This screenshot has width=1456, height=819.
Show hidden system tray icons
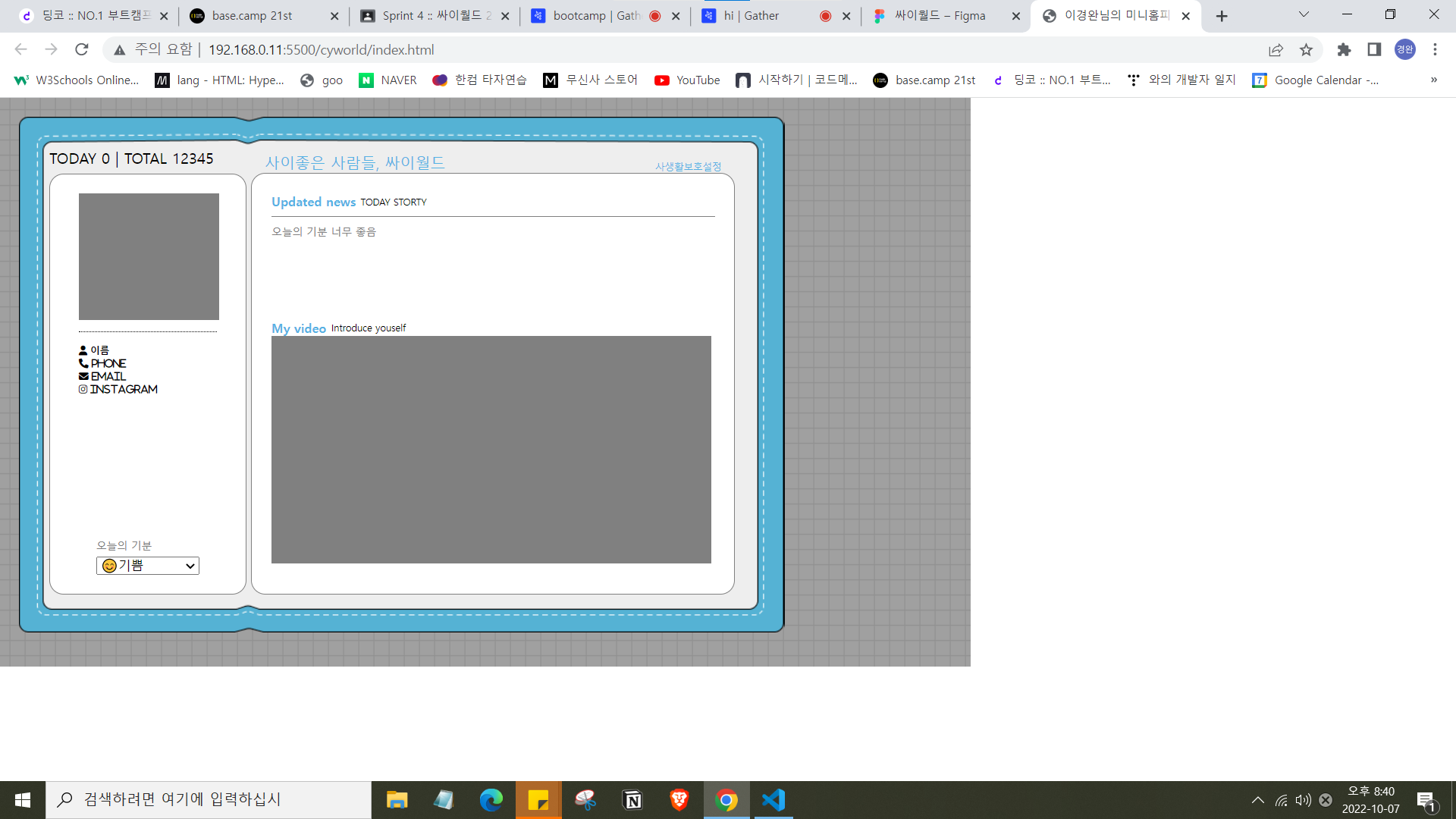click(x=1257, y=800)
